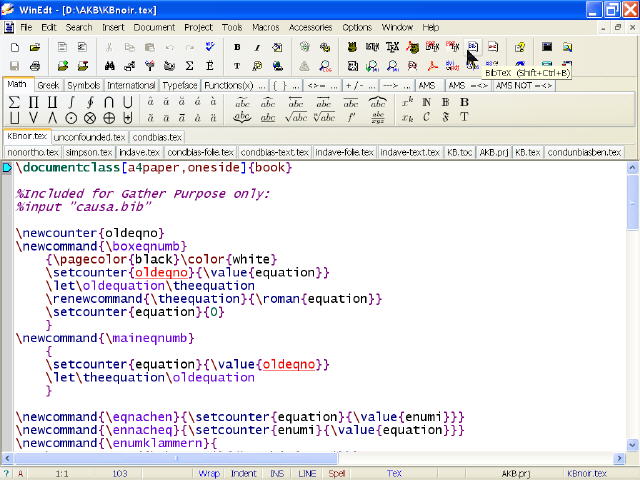640x480 pixels.
Task: Open the Accessories menu
Action: [x=310, y=27]
